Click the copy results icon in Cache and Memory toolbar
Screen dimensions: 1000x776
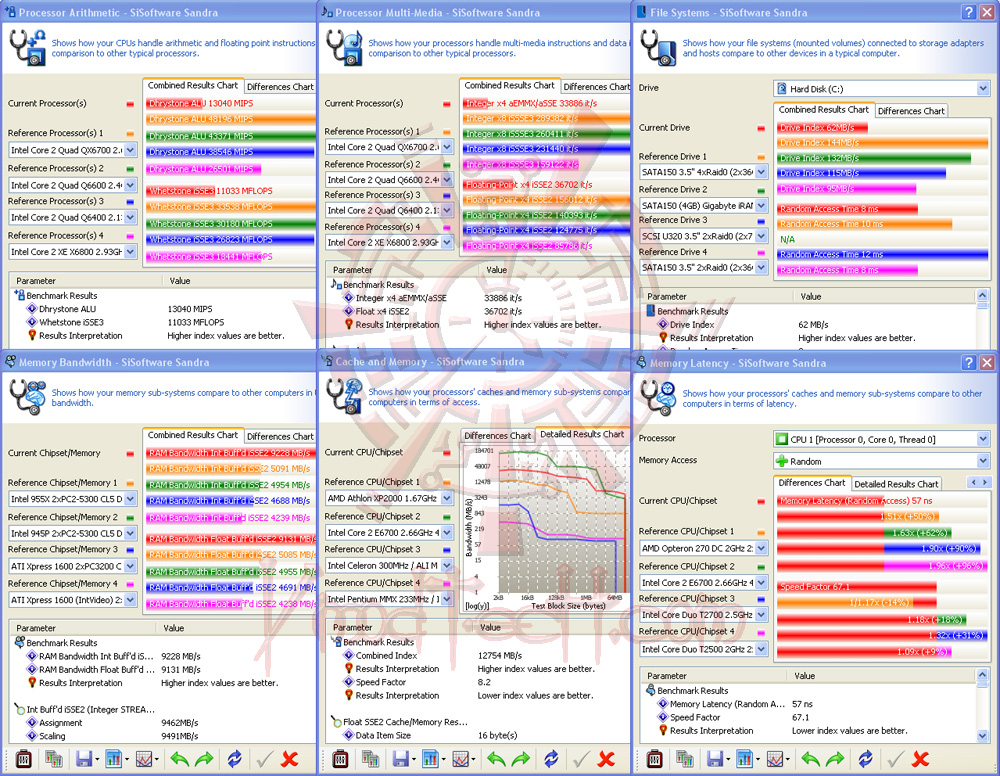click(371, 759)
